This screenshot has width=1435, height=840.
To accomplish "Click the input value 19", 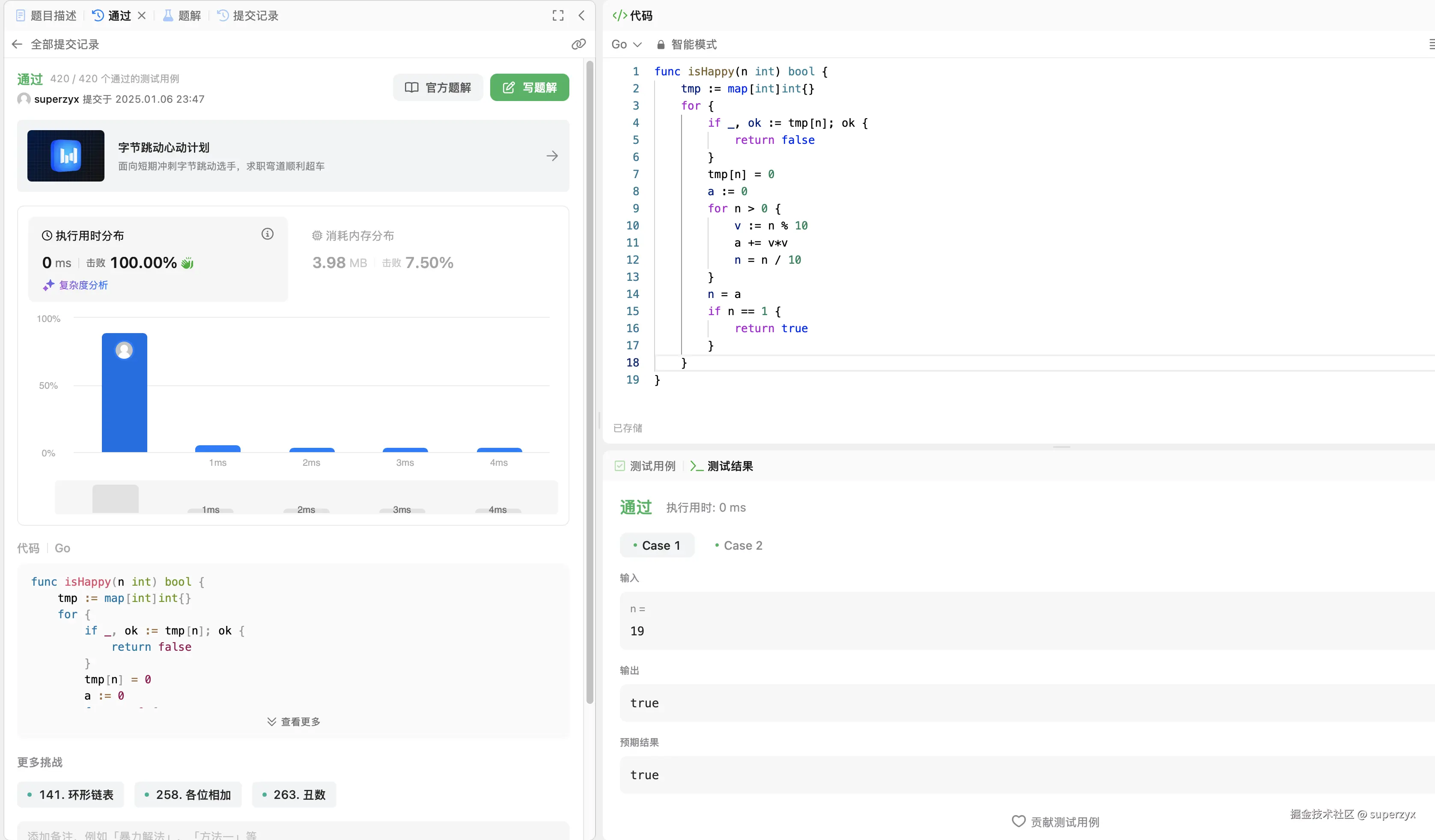I will tap(637, 631).
